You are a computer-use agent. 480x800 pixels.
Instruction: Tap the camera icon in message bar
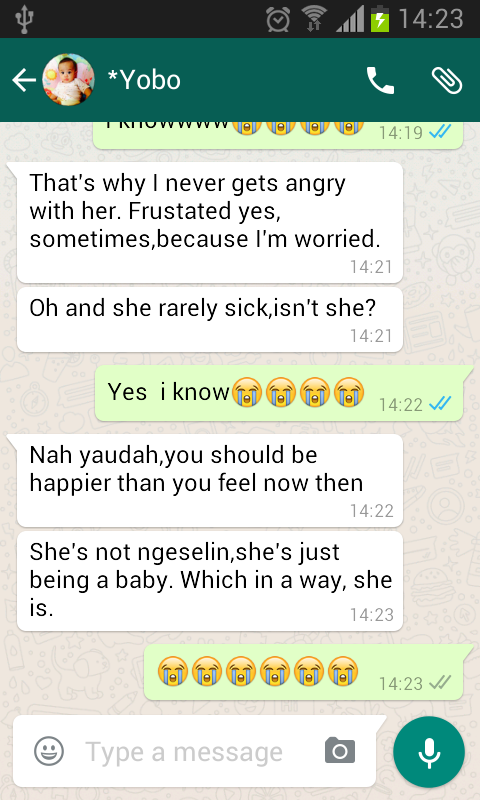point(340,751)
